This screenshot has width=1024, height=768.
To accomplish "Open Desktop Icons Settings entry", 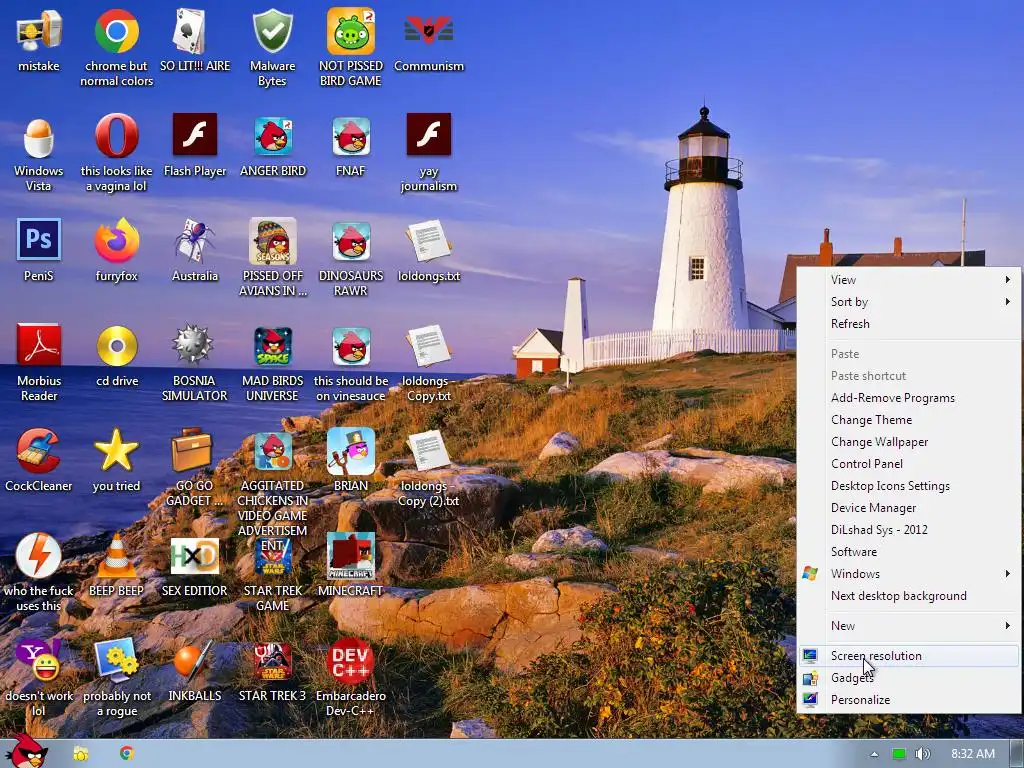I will (x=908, y=486).
